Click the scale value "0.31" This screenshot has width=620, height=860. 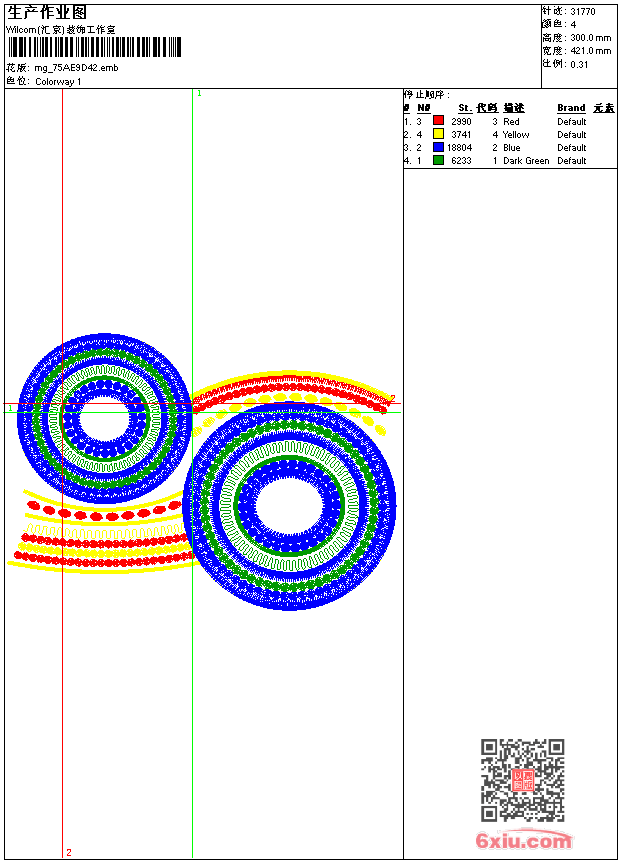(x=579, y=64)
